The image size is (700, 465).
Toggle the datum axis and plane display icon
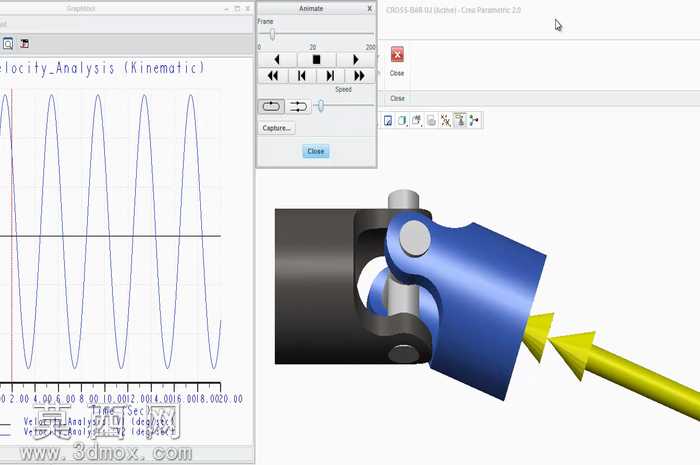point(446,120)
